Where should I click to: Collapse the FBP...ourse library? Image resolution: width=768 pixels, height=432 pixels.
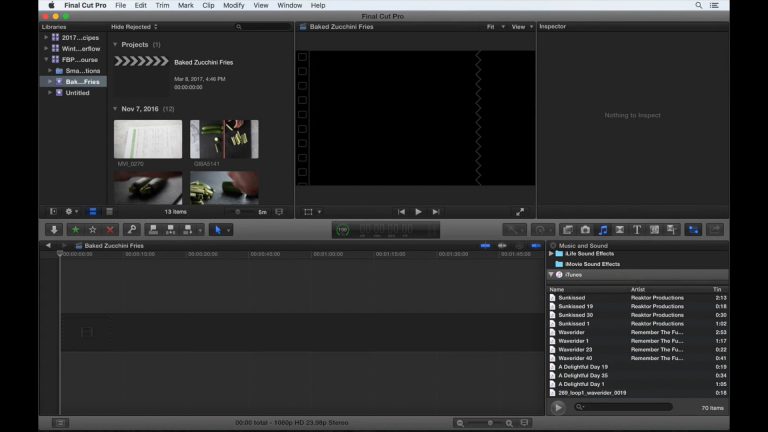pos(46,59)
